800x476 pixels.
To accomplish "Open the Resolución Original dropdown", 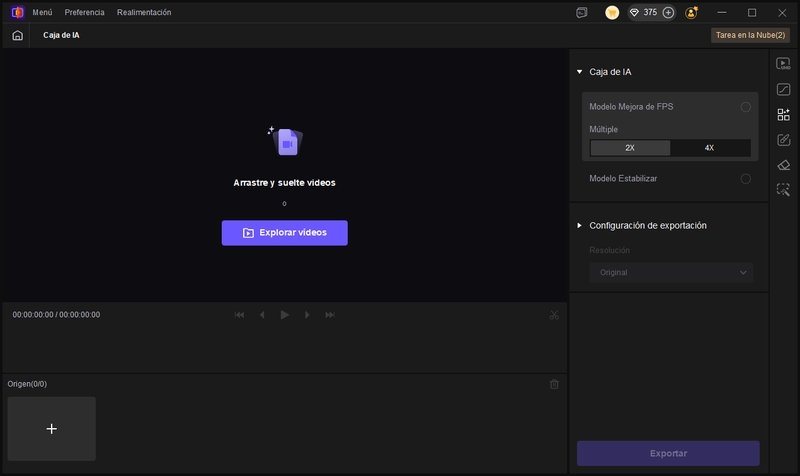I will pyautogui.click(x=671, y=272).
